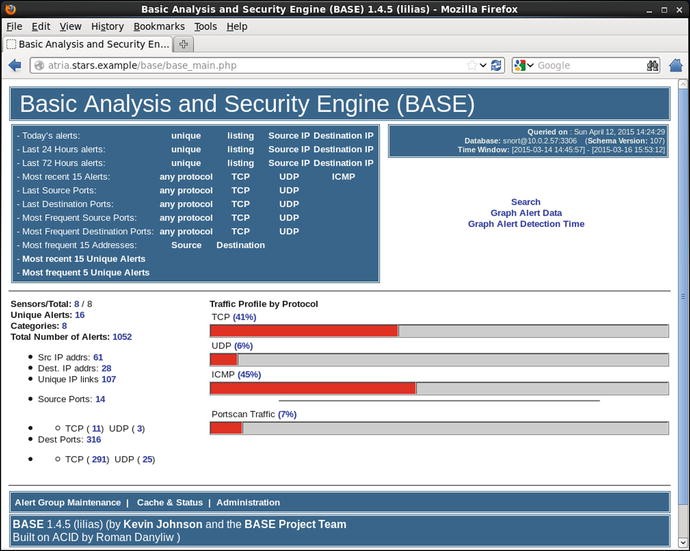690x551 pixels.
Task: Show most frequent 15 Source addresses
Action: pyautogui.click(x=186, y=245)
